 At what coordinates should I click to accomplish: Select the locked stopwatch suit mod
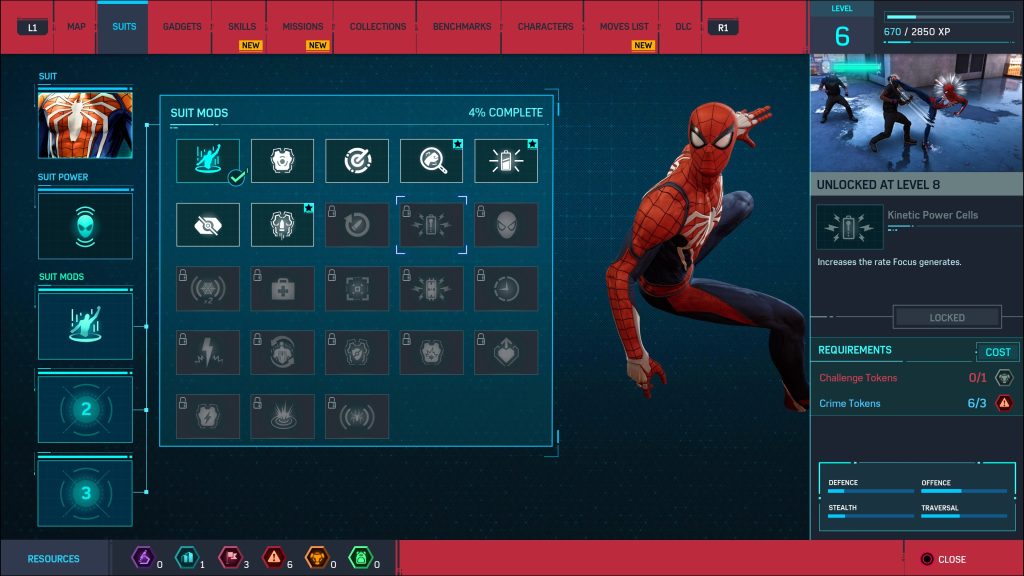tap(506, 289)
